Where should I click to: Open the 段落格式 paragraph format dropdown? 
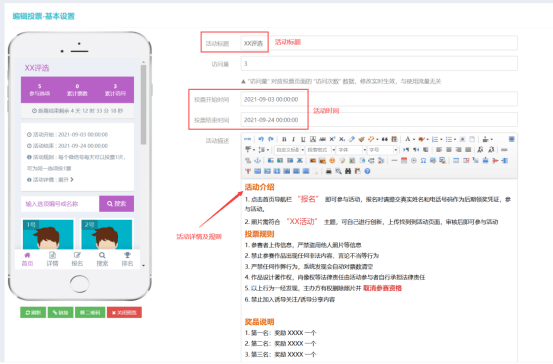tap(320, 150)
